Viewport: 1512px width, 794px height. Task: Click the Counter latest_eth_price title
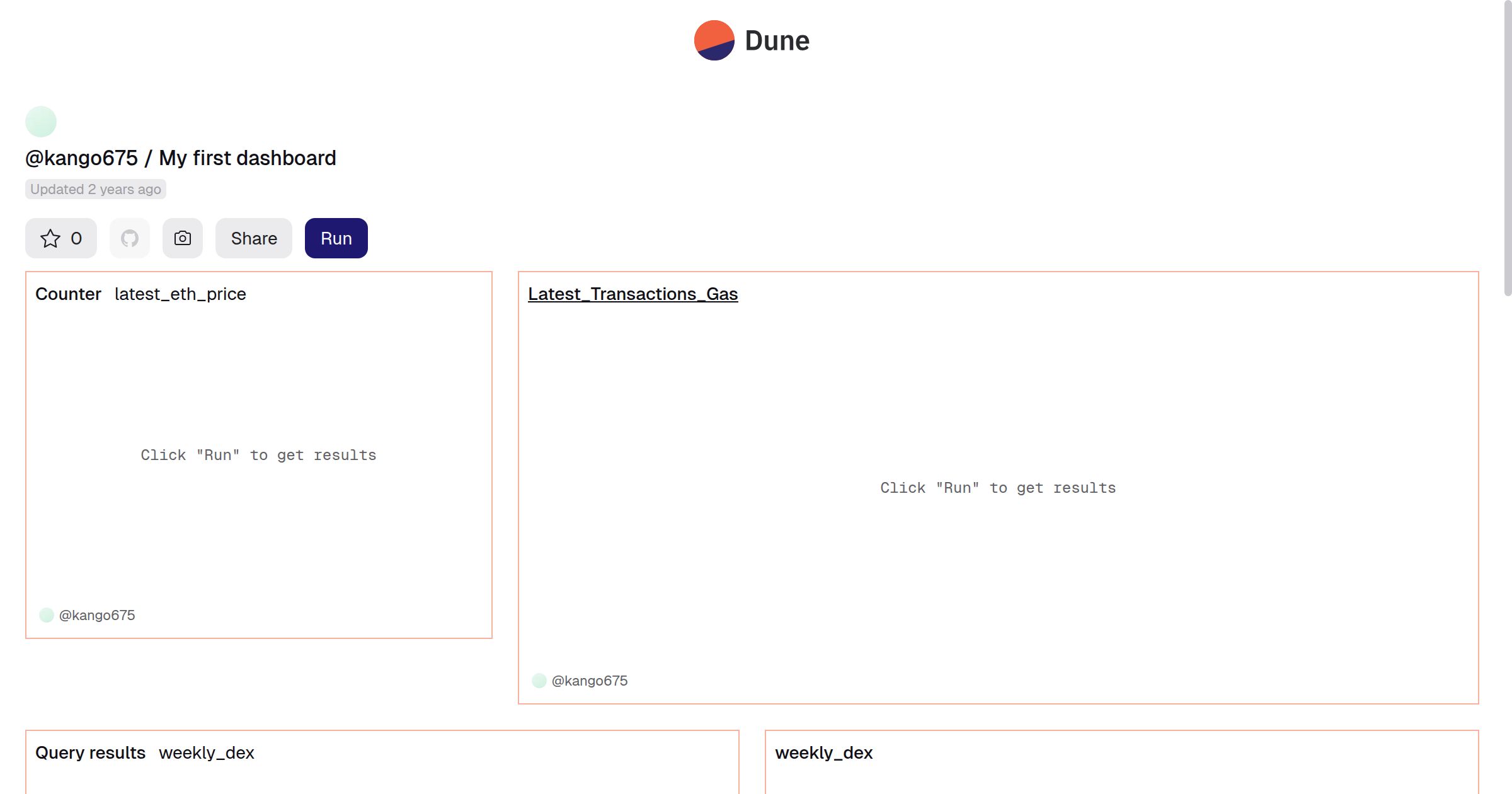coord(140,294)
